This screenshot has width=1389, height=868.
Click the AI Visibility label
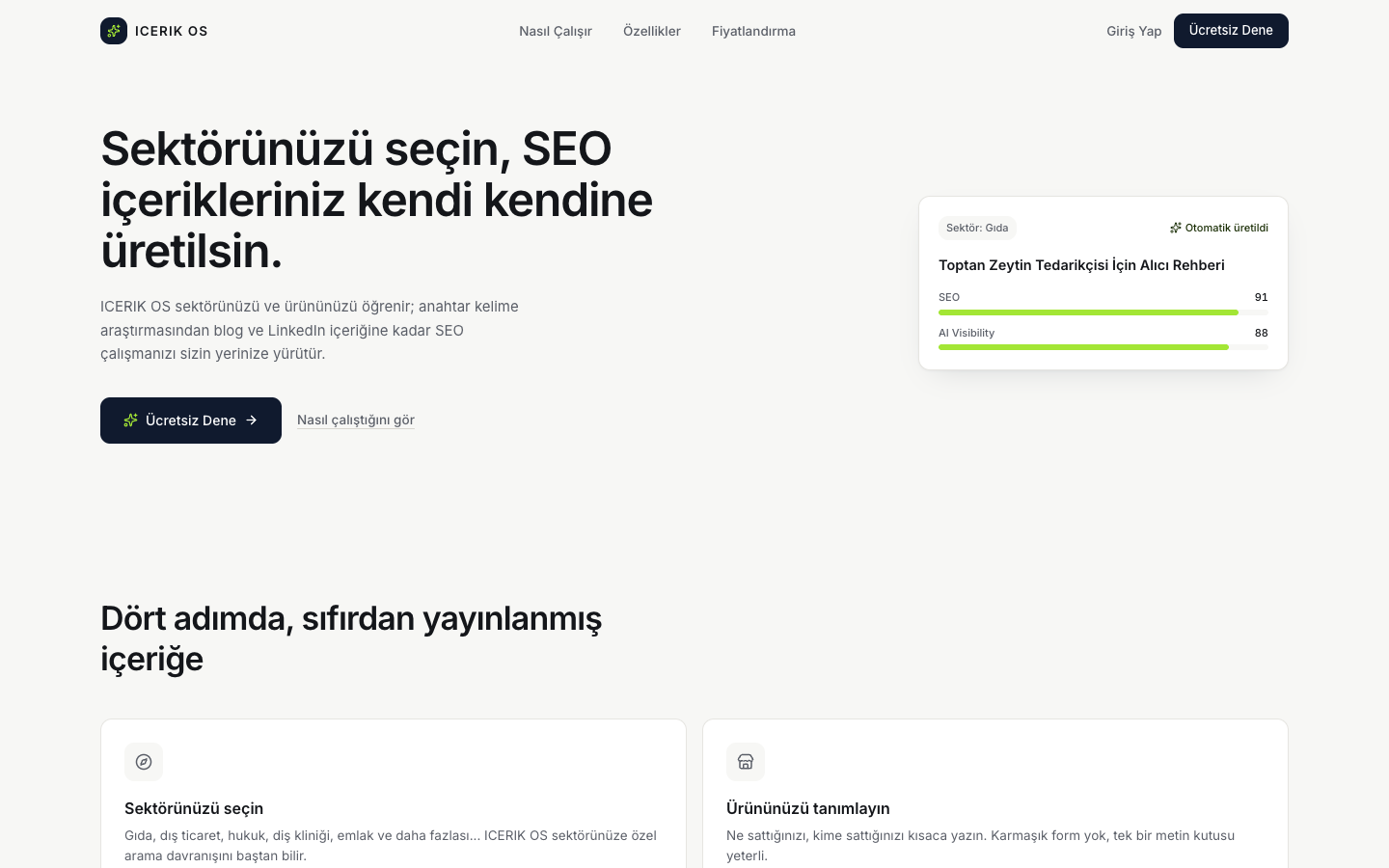(x=967, y=333)
